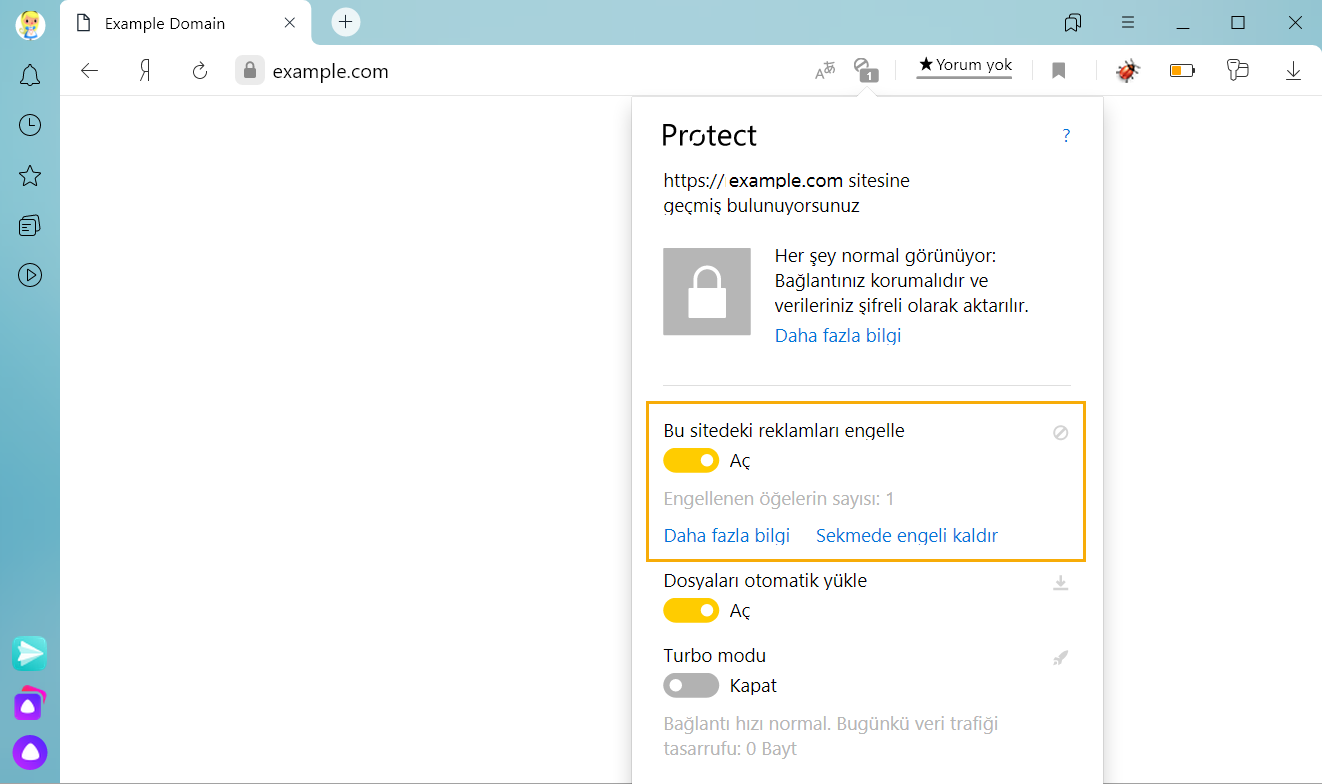Viewport: 1322px width, 784px height.
Task: Click the Protect panel title
Action: pyautogui.click(x=710, y=136)
